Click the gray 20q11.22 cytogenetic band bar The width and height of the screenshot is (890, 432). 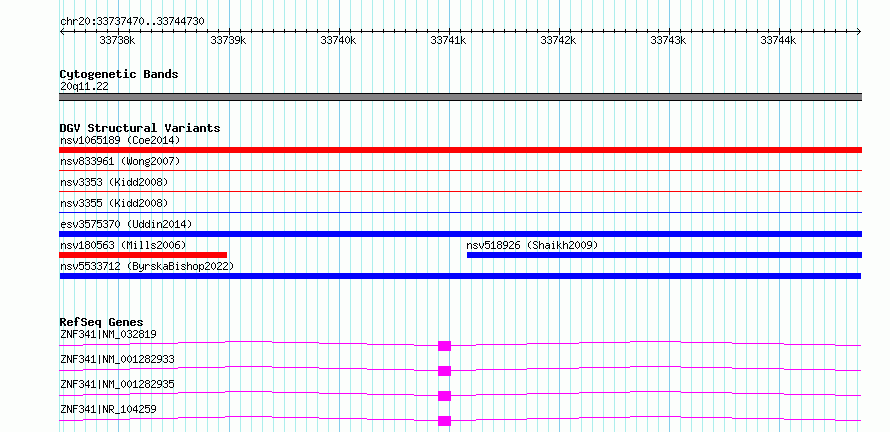[460, 97]
